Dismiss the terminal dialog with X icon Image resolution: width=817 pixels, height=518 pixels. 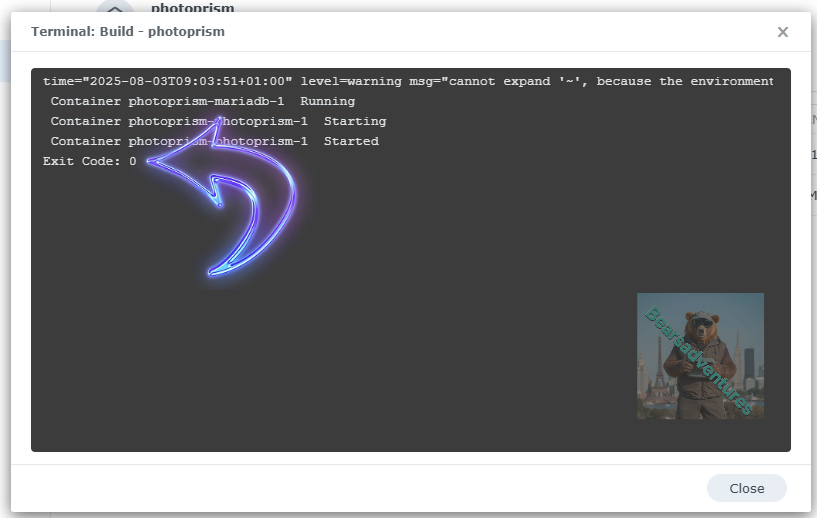tap(782, 32)
